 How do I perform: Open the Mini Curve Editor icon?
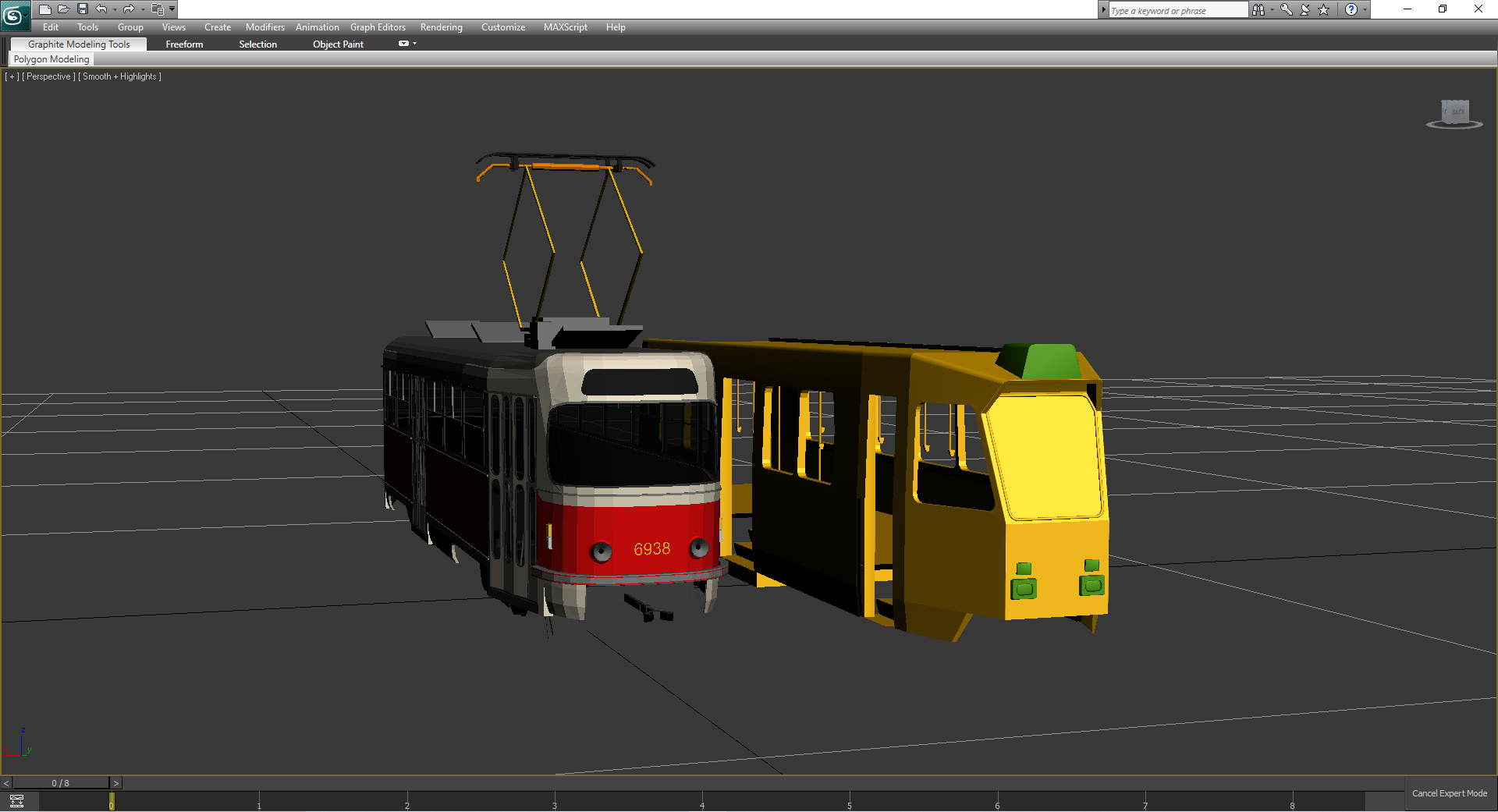point(16,801)
